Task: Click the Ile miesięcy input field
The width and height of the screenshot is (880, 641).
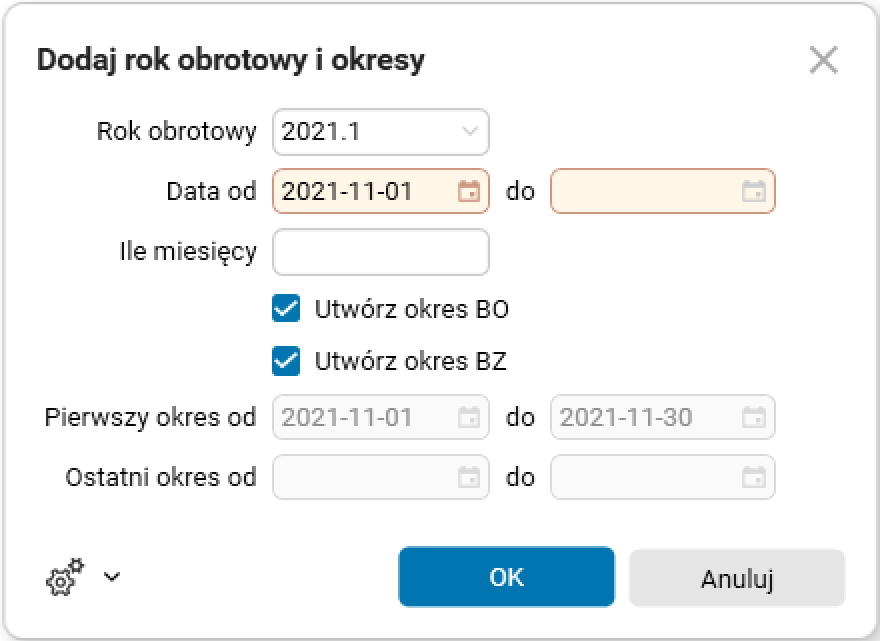Action: coord(380,252)
